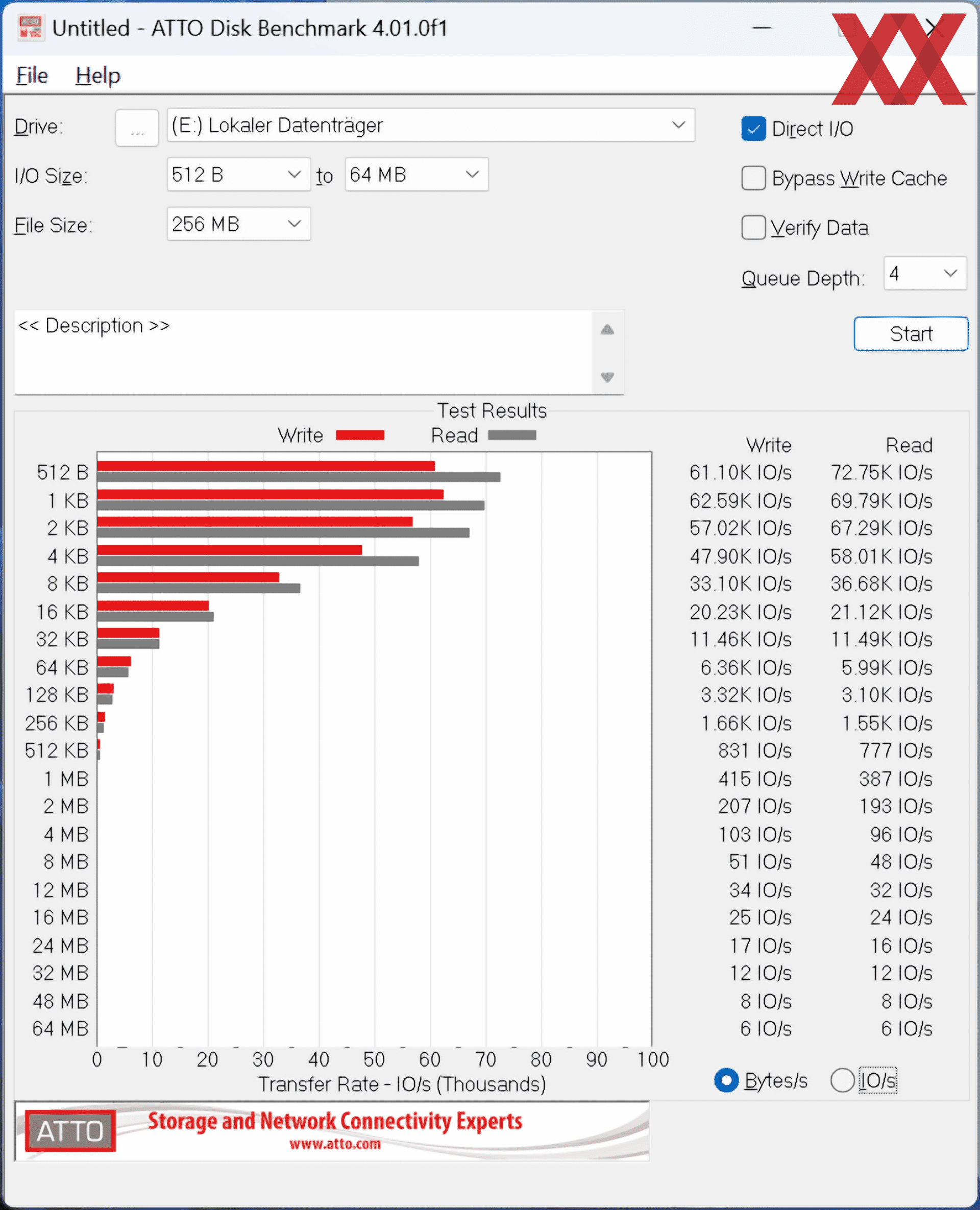The height and width of the screenshot is (1210, 980).
Task: Click the '387 IO/s' read value
Action: [x=896, y=779]
